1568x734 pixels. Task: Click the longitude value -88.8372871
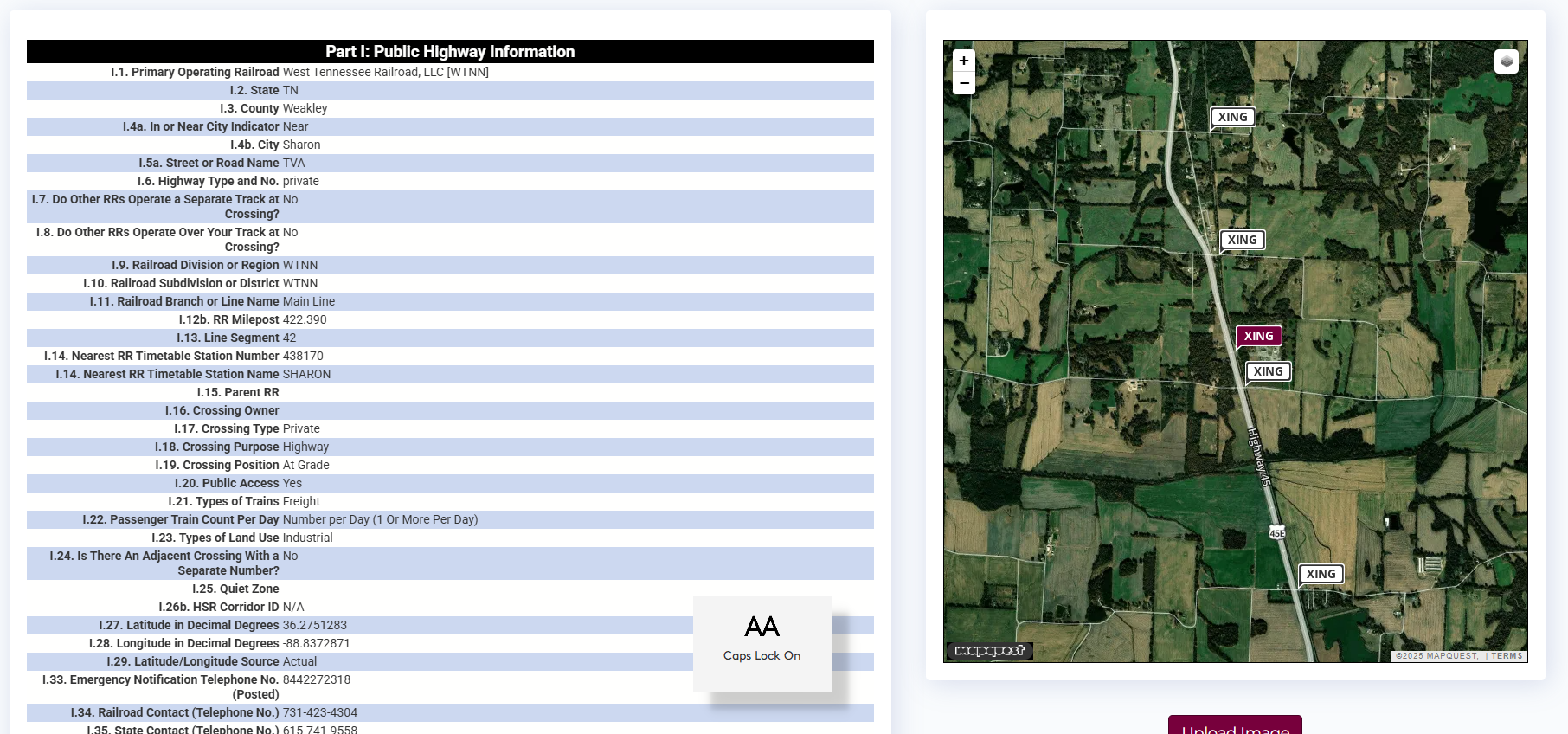pos(316,643)
